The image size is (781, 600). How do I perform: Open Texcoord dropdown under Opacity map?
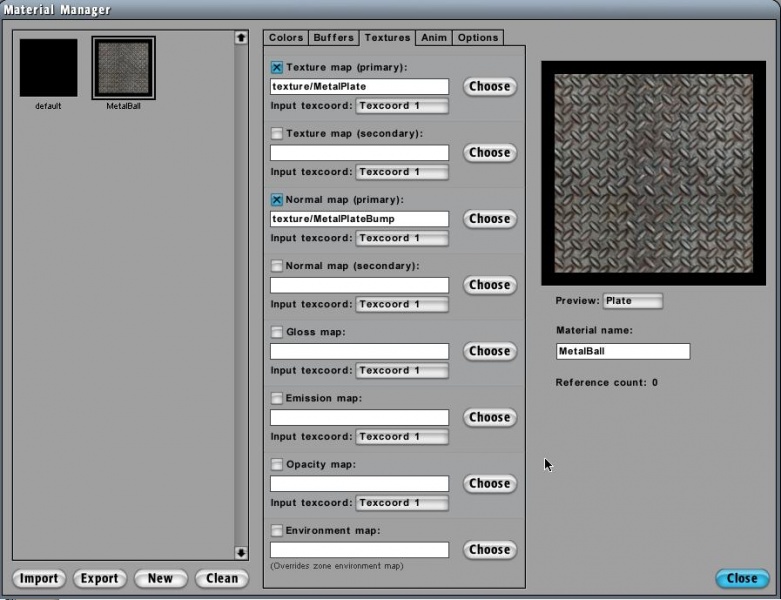point(402,503)
